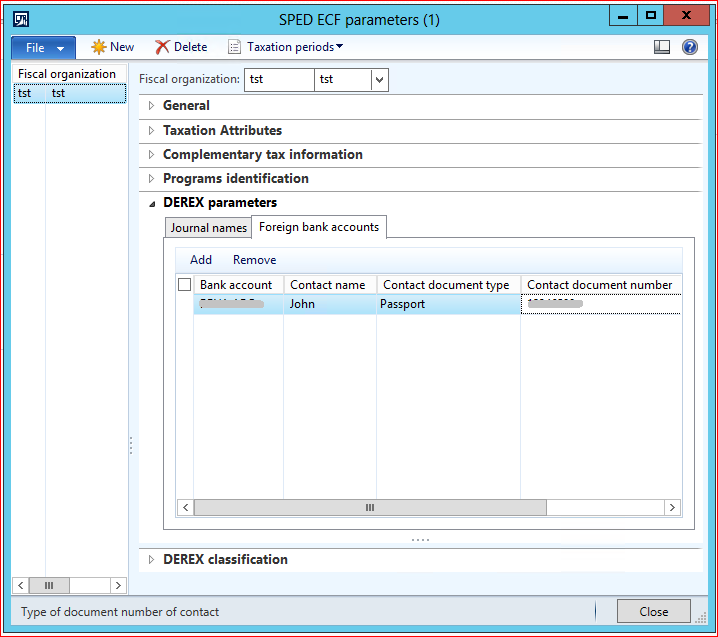The height and width of the screenshot is (637, 718).
Task: Click the New toolbar button label
Action: pos(122,47)
